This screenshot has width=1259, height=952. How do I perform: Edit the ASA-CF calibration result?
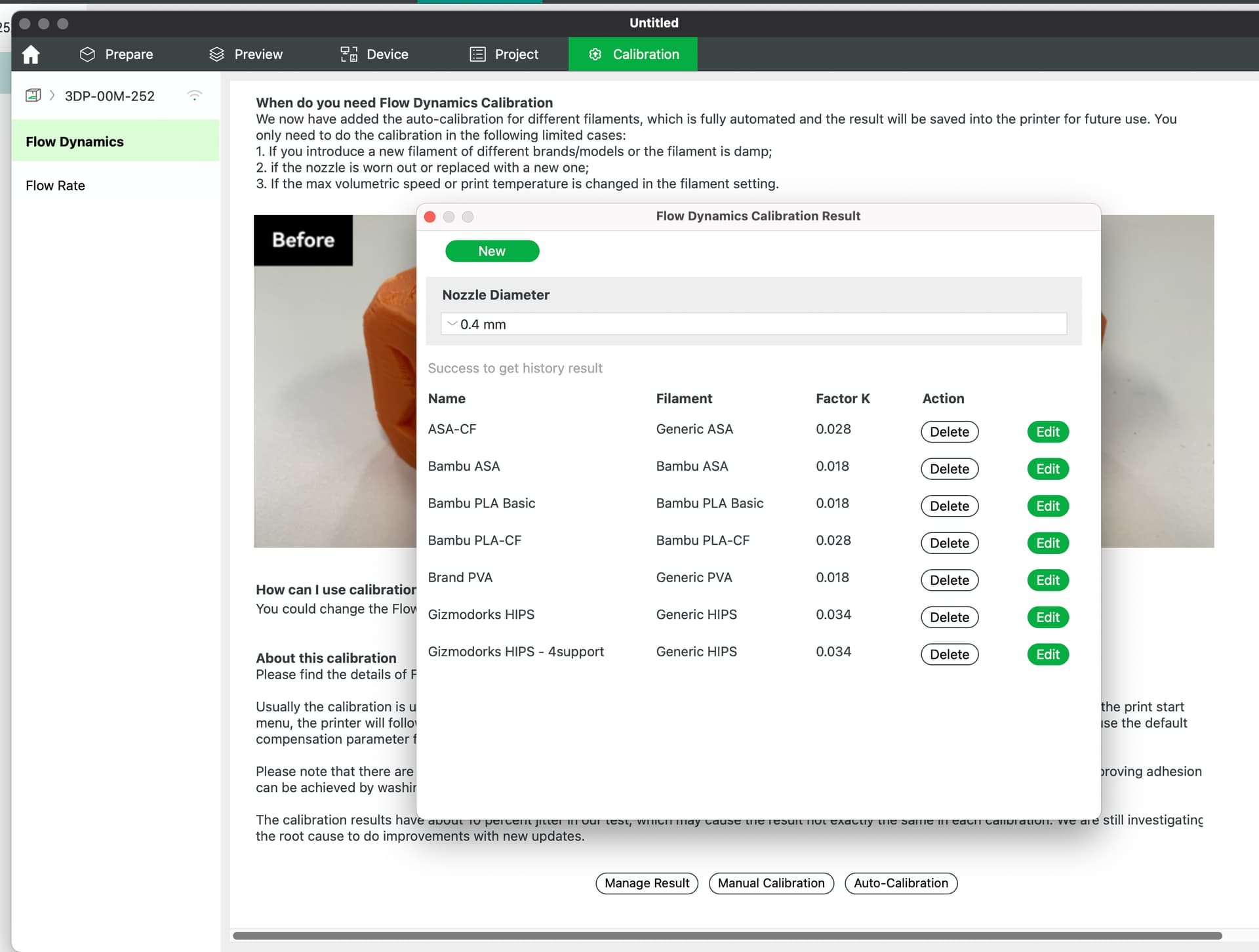point(1048,431)
